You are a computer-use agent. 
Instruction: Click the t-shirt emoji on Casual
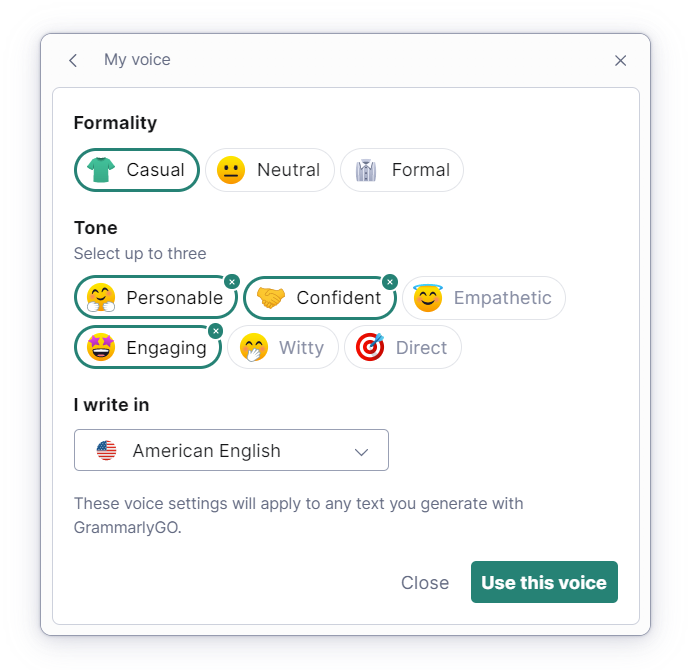[101, 170]
